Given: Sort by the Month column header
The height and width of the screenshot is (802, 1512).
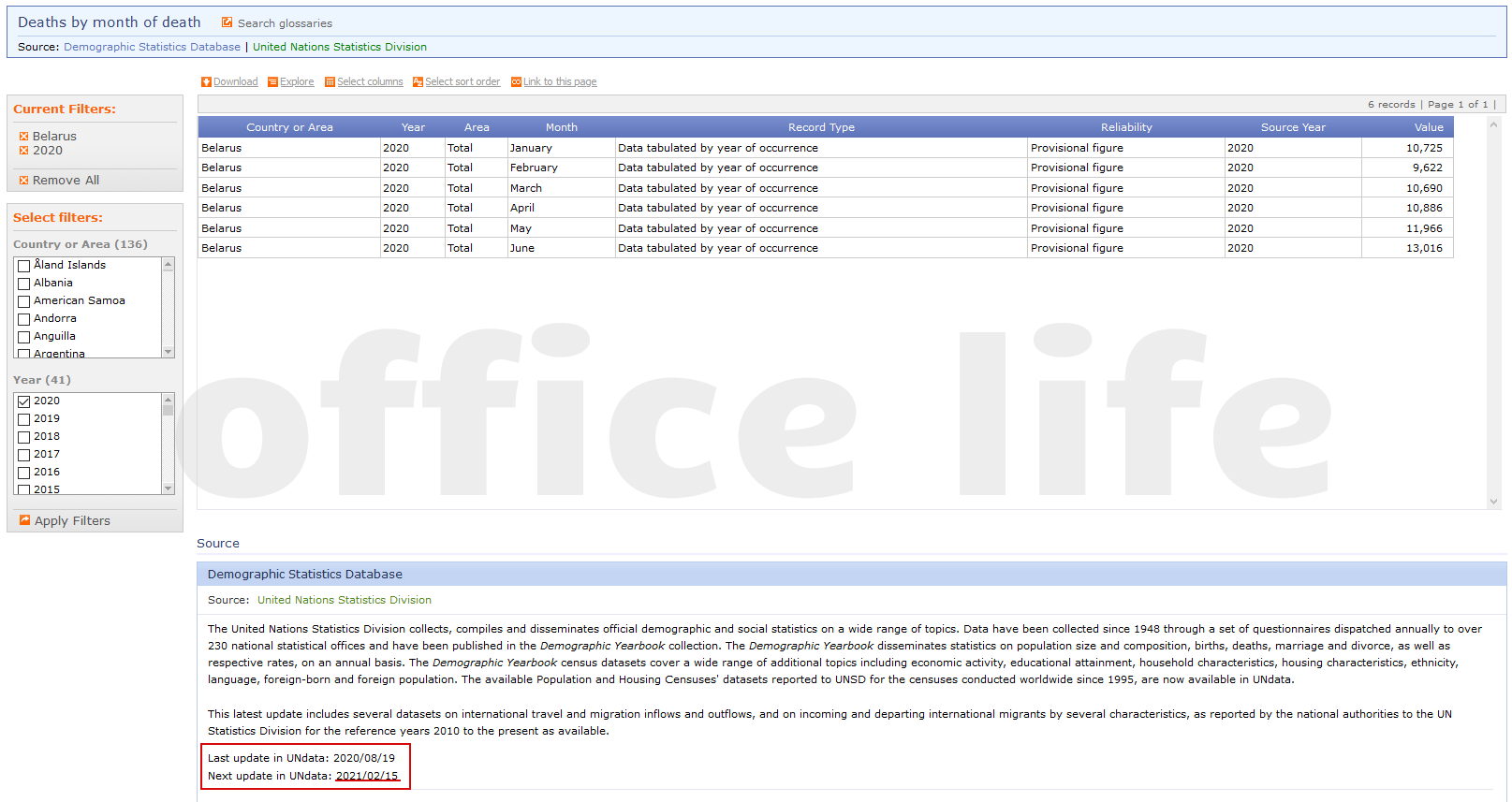Looking at the screenshot, I should (561, 127).
